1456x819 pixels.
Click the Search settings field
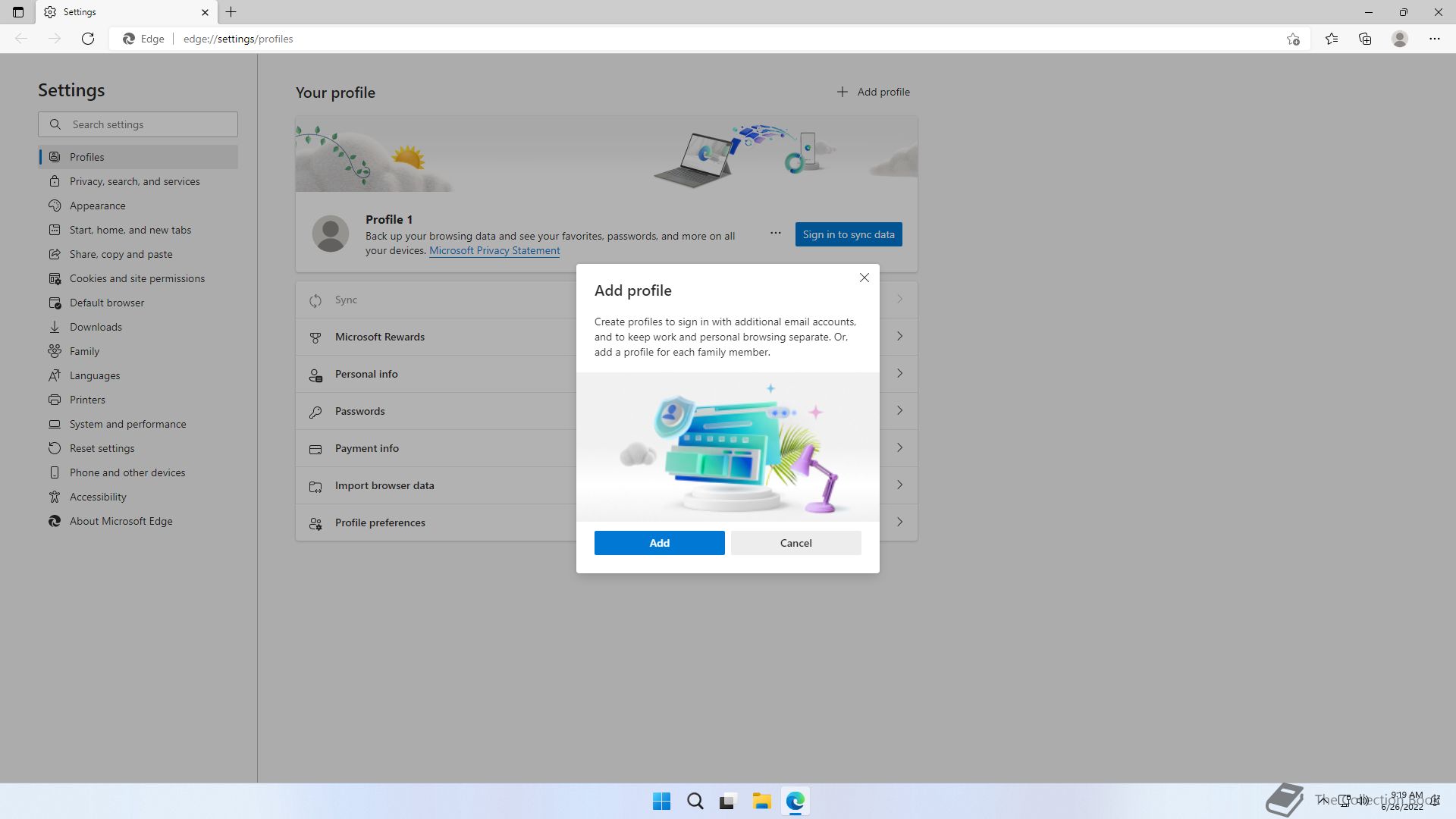[x=138, y=124]
